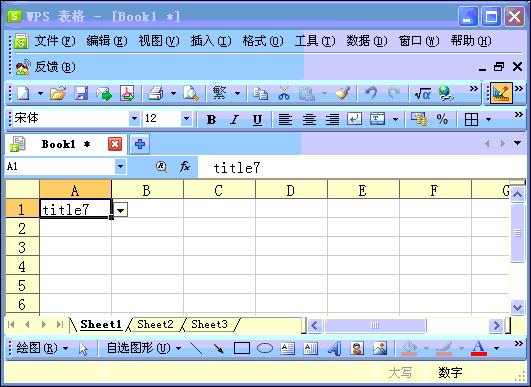
Task: Toggle Underline formatting
Action: 257,120
